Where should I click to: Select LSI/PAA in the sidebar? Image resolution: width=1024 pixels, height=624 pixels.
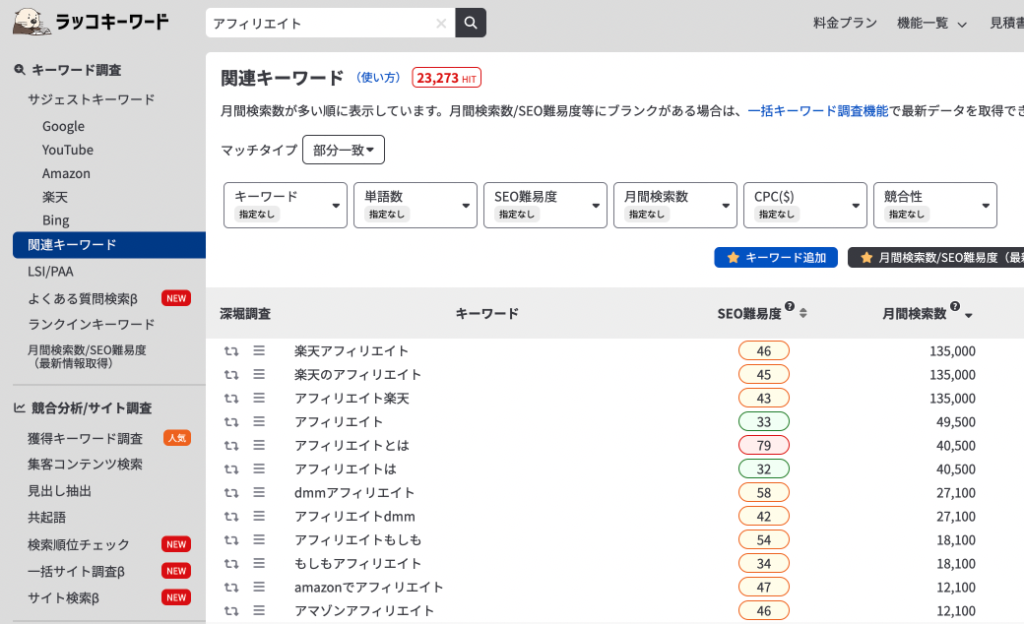click(50, 271)
